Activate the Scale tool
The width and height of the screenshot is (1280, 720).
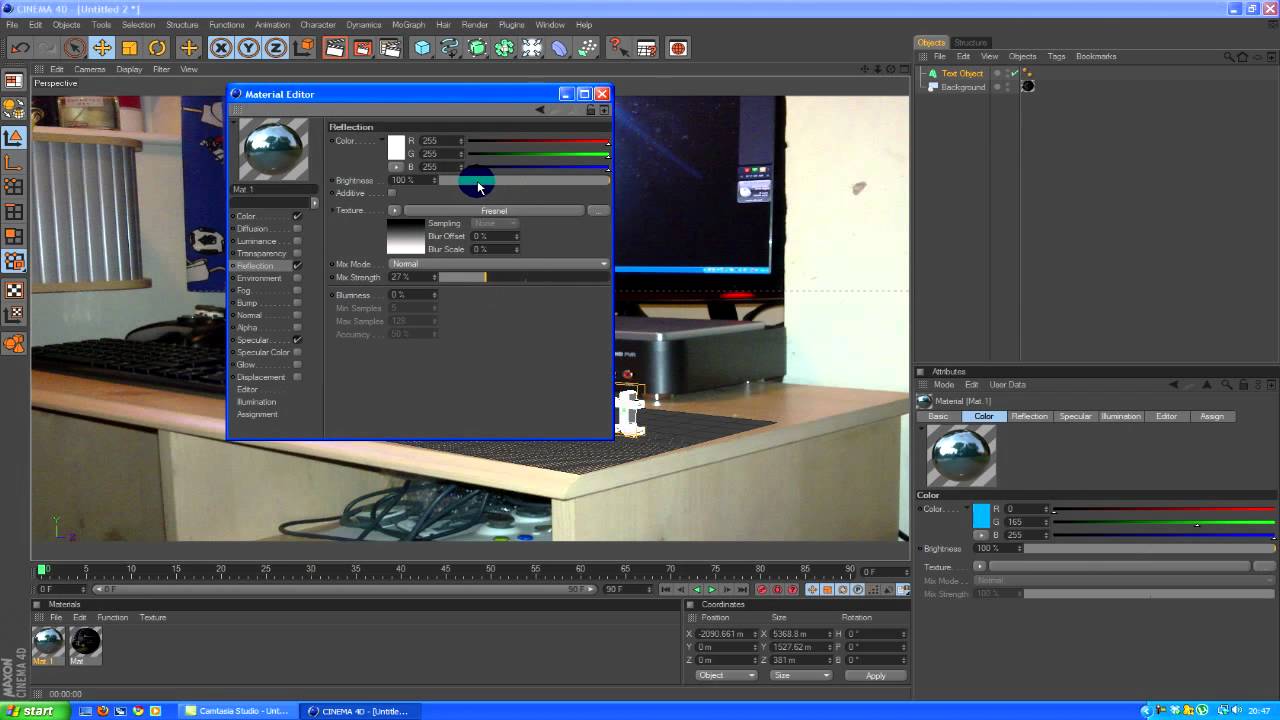tap(129, 48)
